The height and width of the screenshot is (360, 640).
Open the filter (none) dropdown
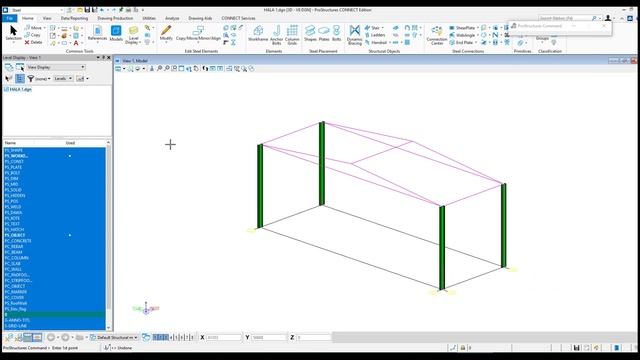pos(43,78)
